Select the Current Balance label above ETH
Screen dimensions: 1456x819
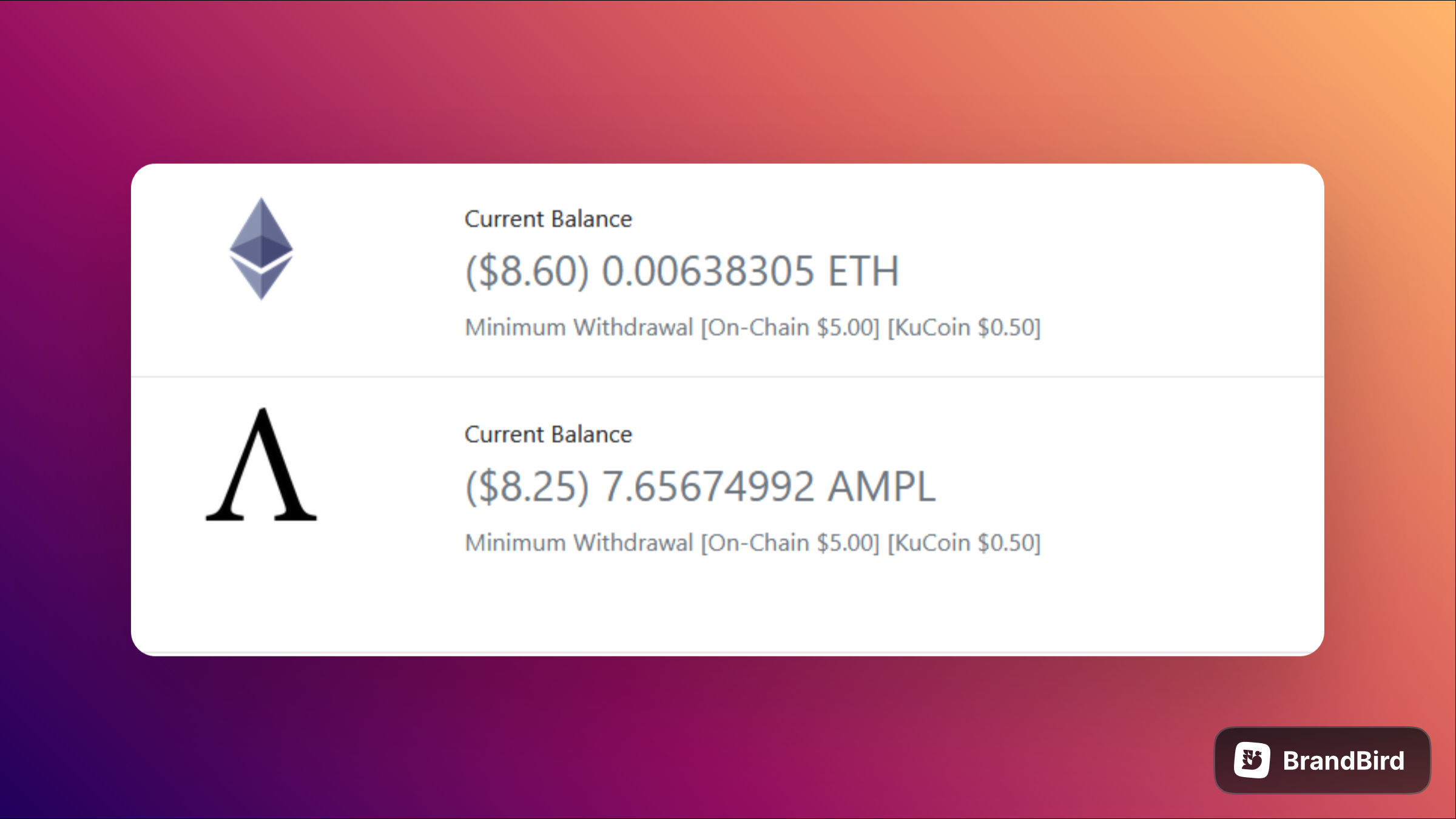pos(548,219)
